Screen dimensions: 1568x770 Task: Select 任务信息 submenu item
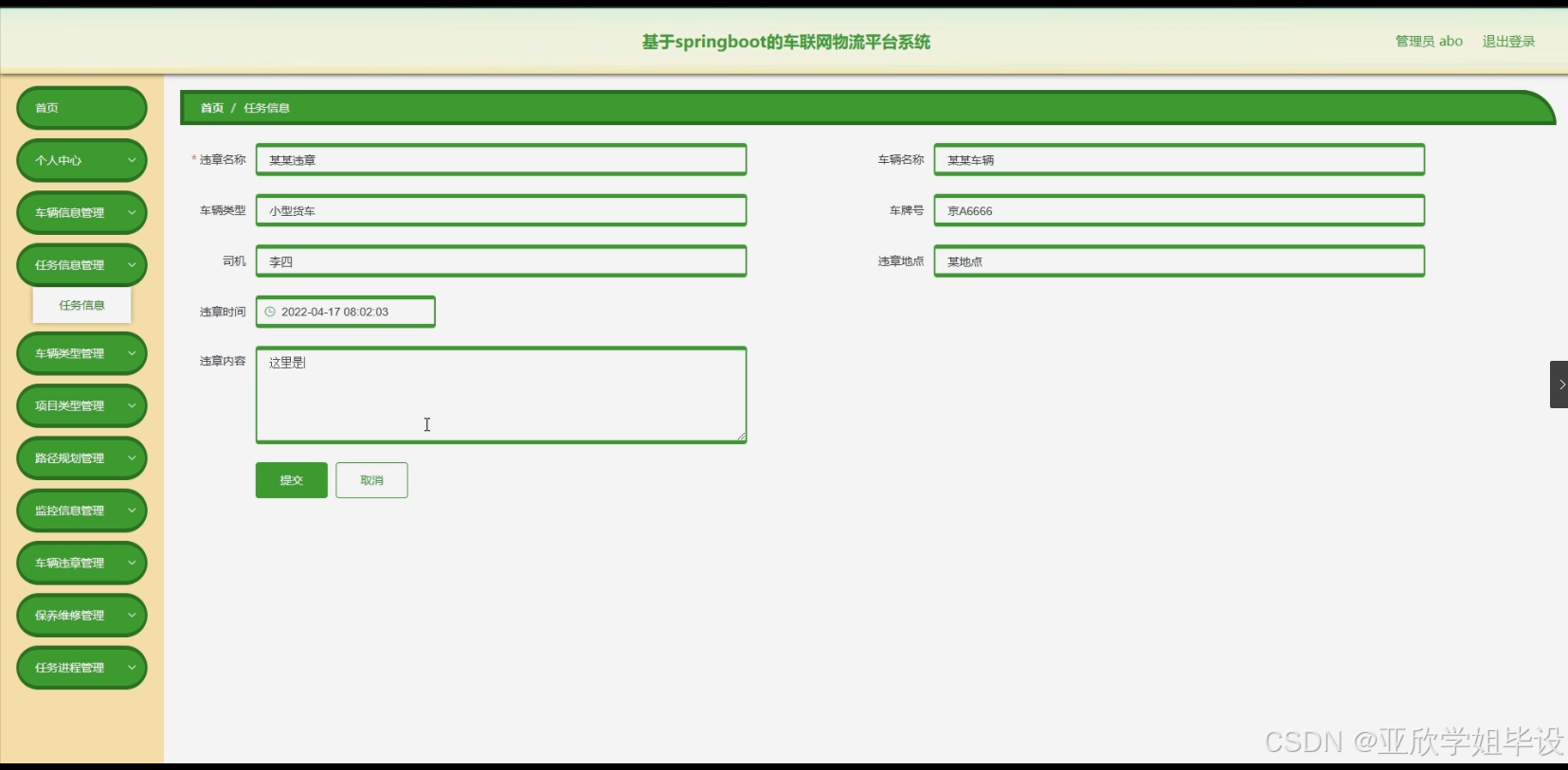81,305
